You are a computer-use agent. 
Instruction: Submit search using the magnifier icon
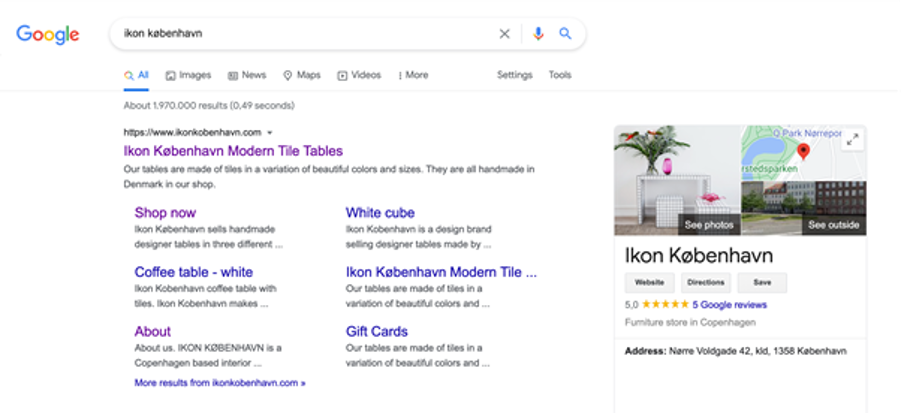tap(565, 34)
